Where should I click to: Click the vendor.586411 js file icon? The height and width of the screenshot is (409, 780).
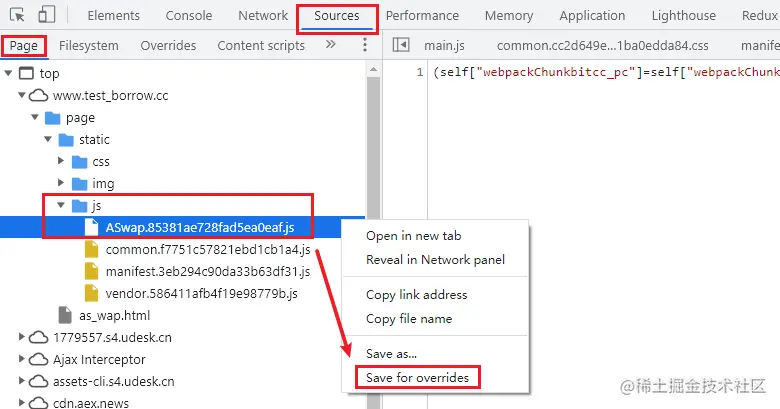click(92, 293)
